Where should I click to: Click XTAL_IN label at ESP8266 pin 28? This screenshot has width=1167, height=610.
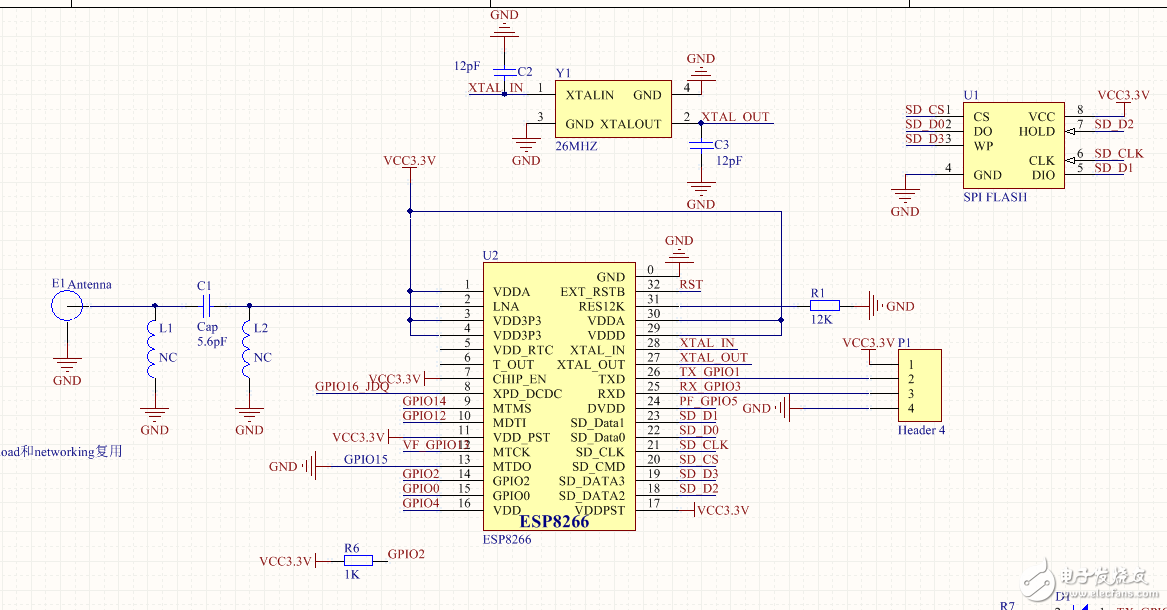click(x=707, y=343)
